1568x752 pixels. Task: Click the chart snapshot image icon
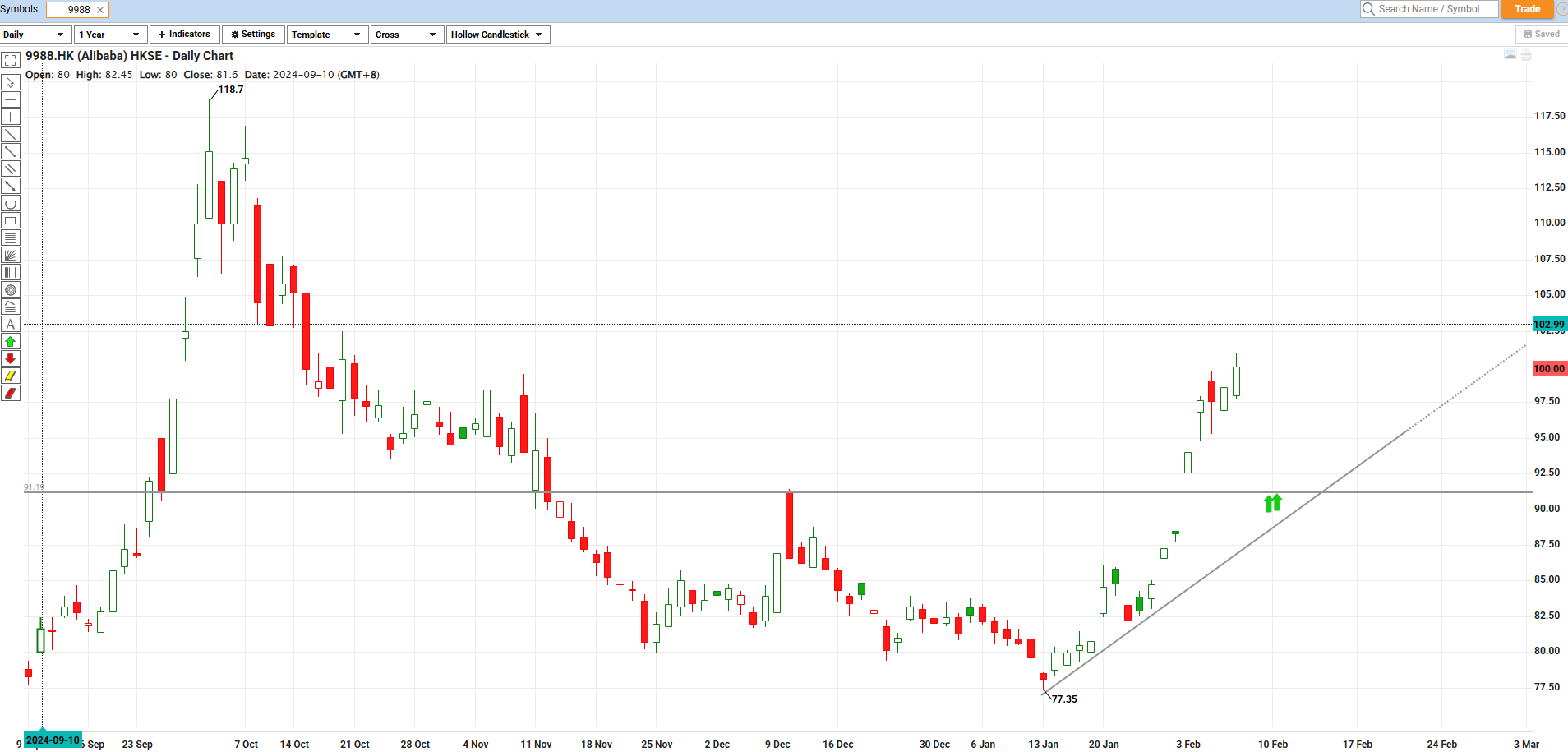(x=1510, y=55)
